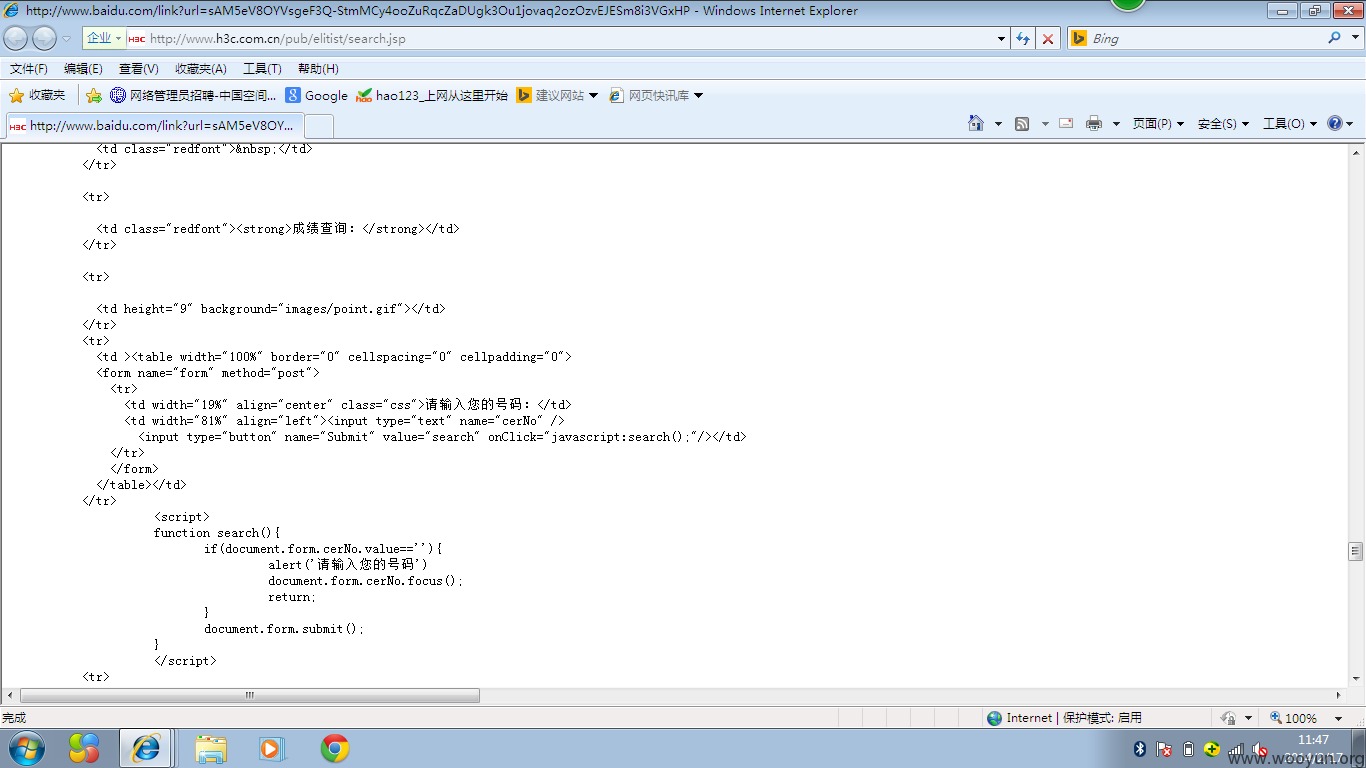
Task: Click the Windows Start orb
Action: [27, 748]
